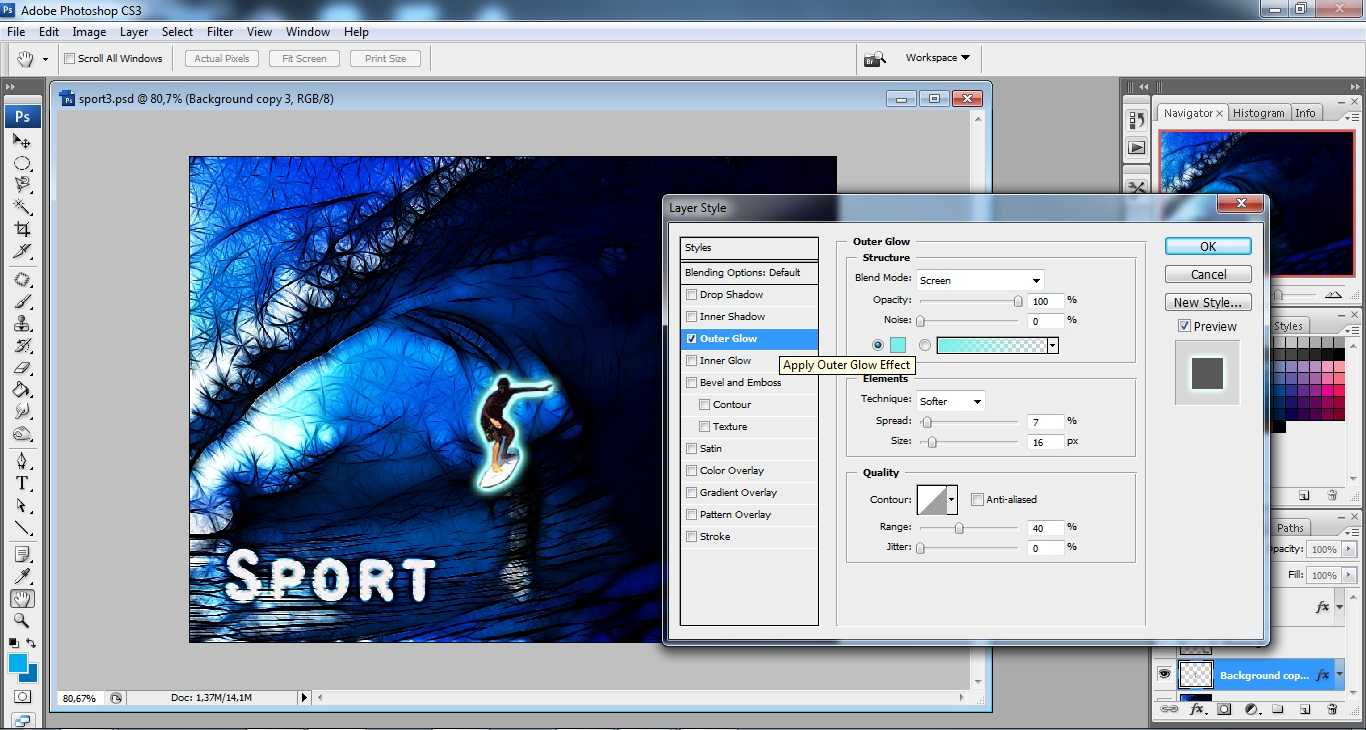Viewport: 1366px width, 730px height.
Task: Enable the Inner Shadow checkbox
Action: click(x=691, y=317)
